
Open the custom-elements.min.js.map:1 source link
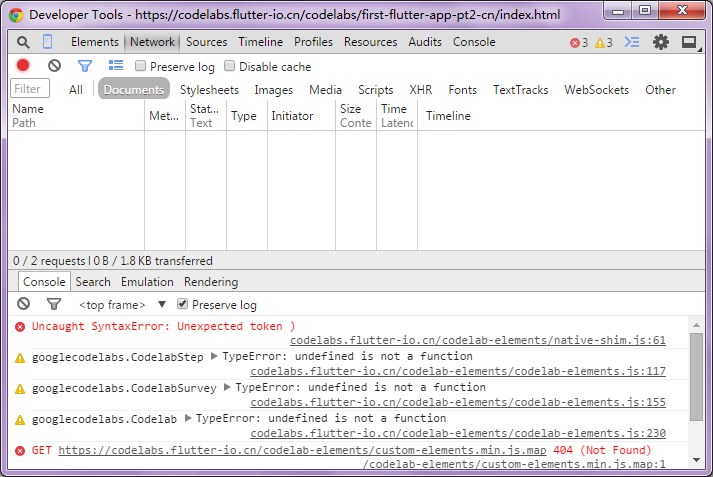click(x=514, y=464)
